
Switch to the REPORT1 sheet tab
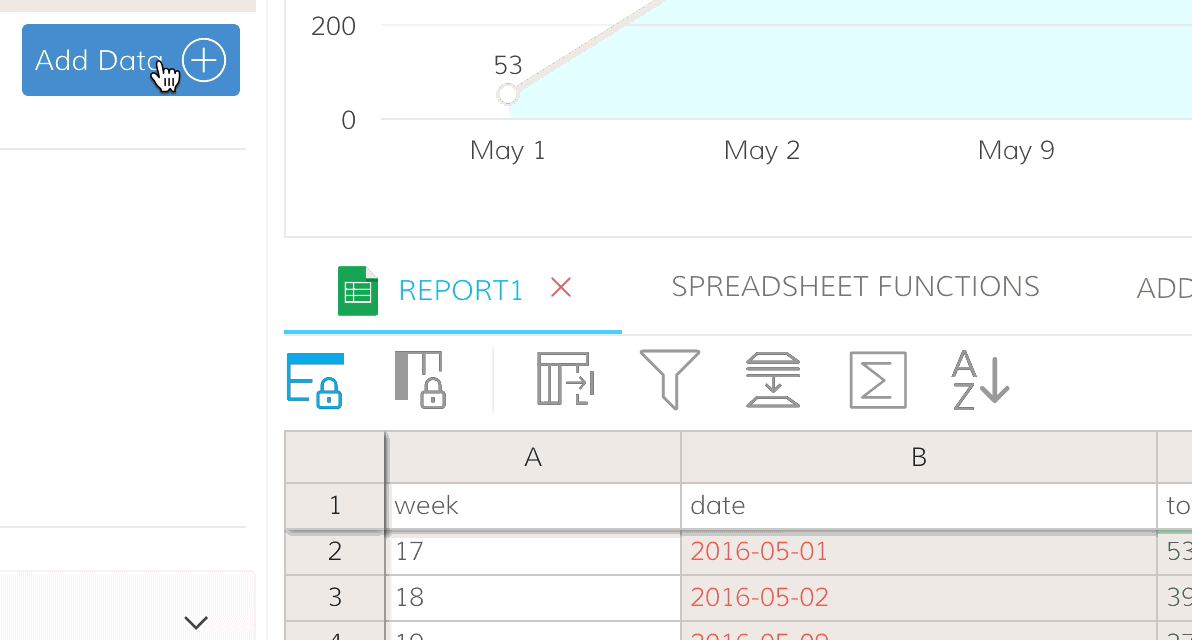click(460, 290)
